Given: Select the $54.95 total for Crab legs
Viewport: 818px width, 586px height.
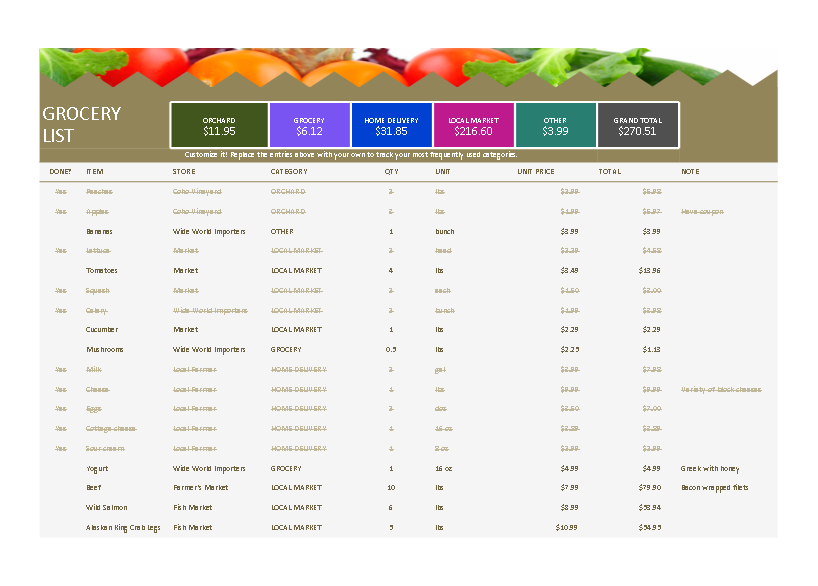Looking at the screenshot, I should pyautogui.click(x=649, y=528).
